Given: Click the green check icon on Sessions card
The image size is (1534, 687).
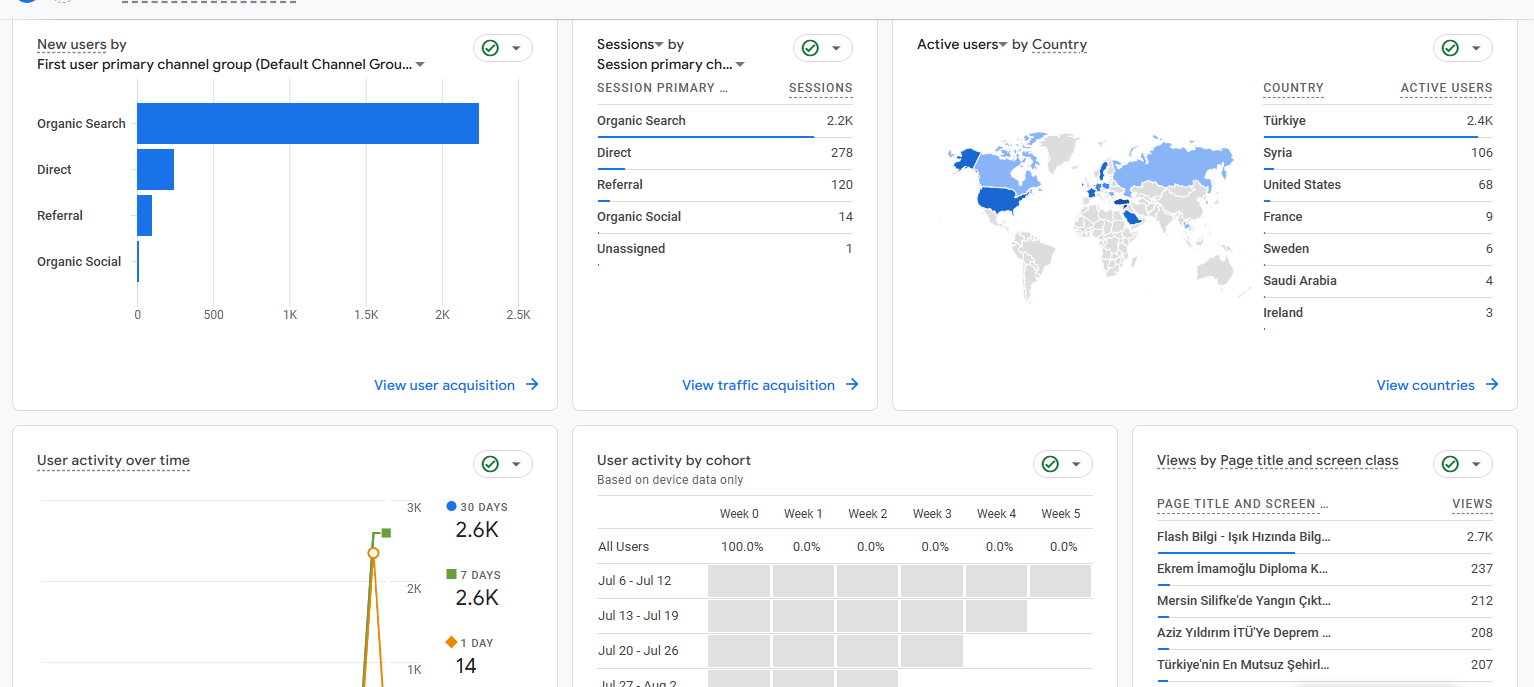Looking at the screenshot, I should [810, 48].
